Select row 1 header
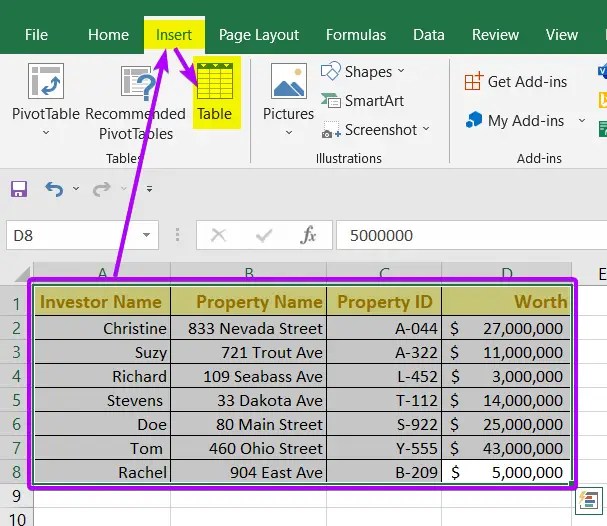Viewport: 607px width, 526px height. pos(16,303)
